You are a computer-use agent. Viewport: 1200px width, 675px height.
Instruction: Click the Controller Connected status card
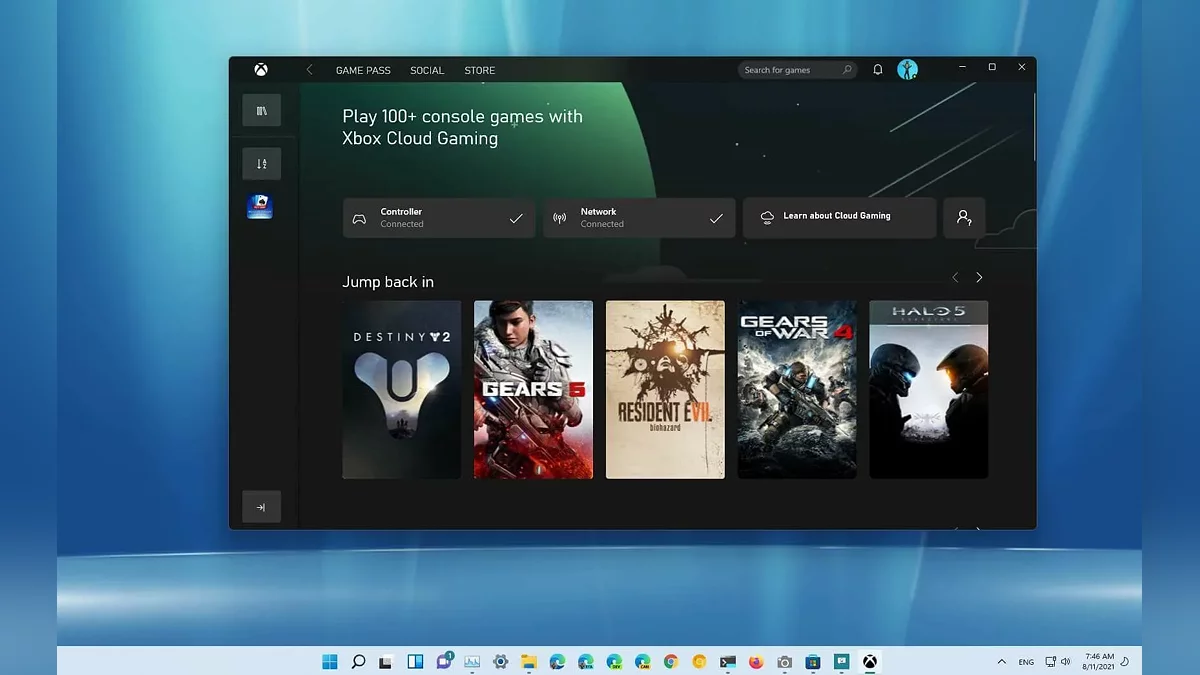point(439,218)
